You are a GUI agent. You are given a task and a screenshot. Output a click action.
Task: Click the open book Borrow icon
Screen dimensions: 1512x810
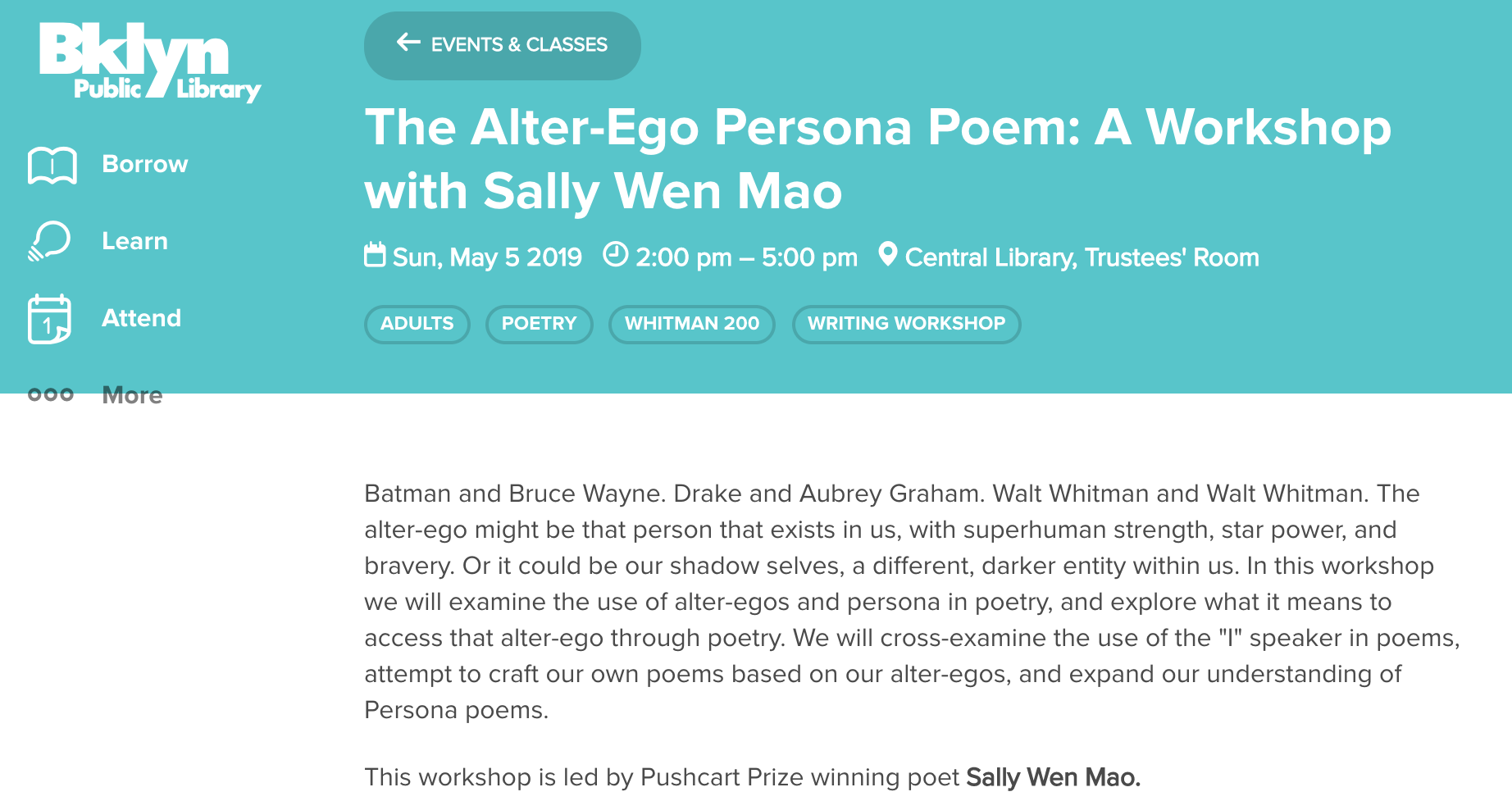click(x=52, y=166)
